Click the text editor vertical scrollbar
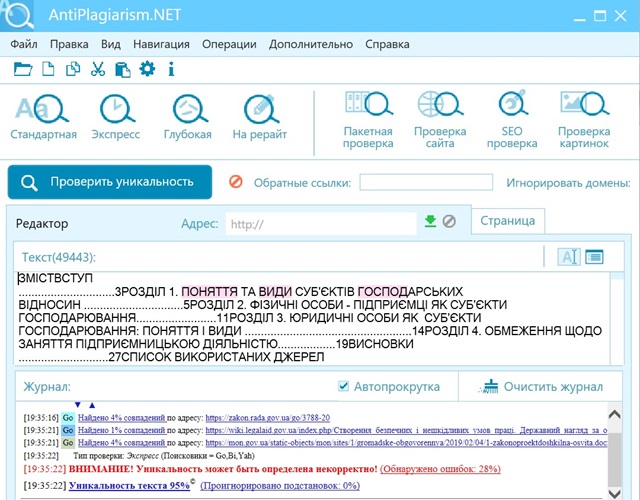 pyautogui.click(x=617, y=318)
